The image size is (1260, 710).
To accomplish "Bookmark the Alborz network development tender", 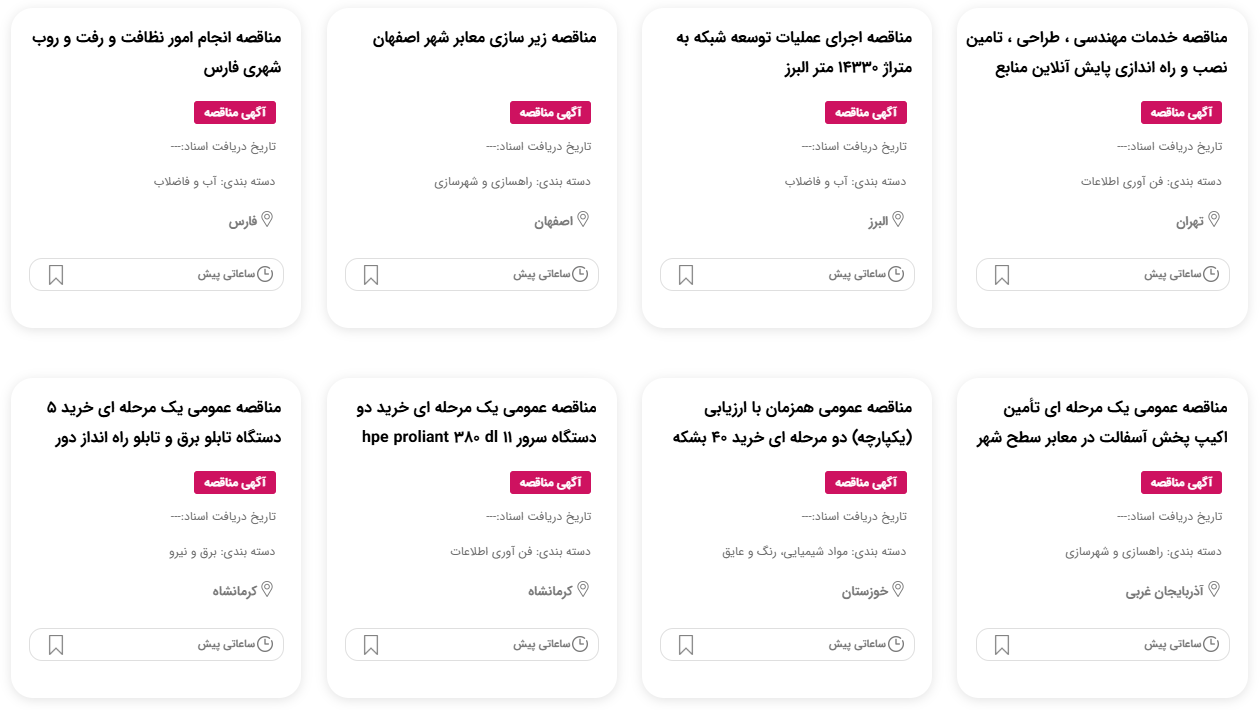I will tap(686, 275).
